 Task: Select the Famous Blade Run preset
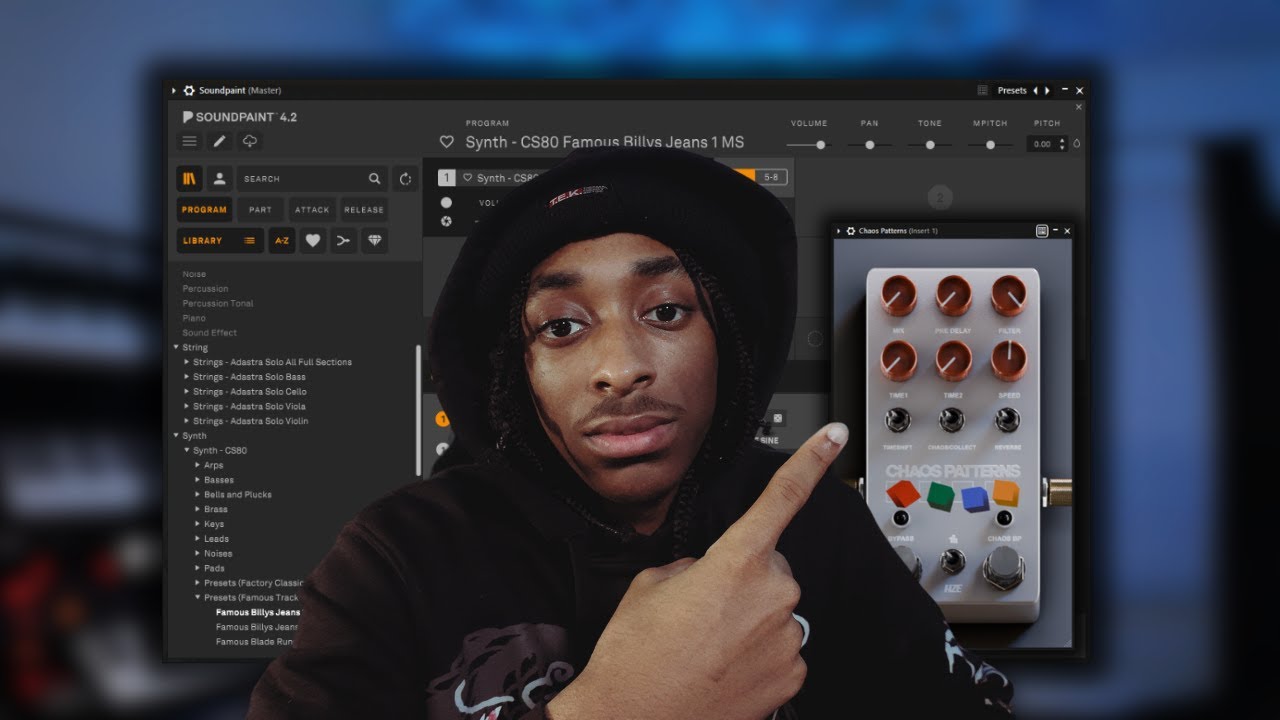(x=255, y=642)
